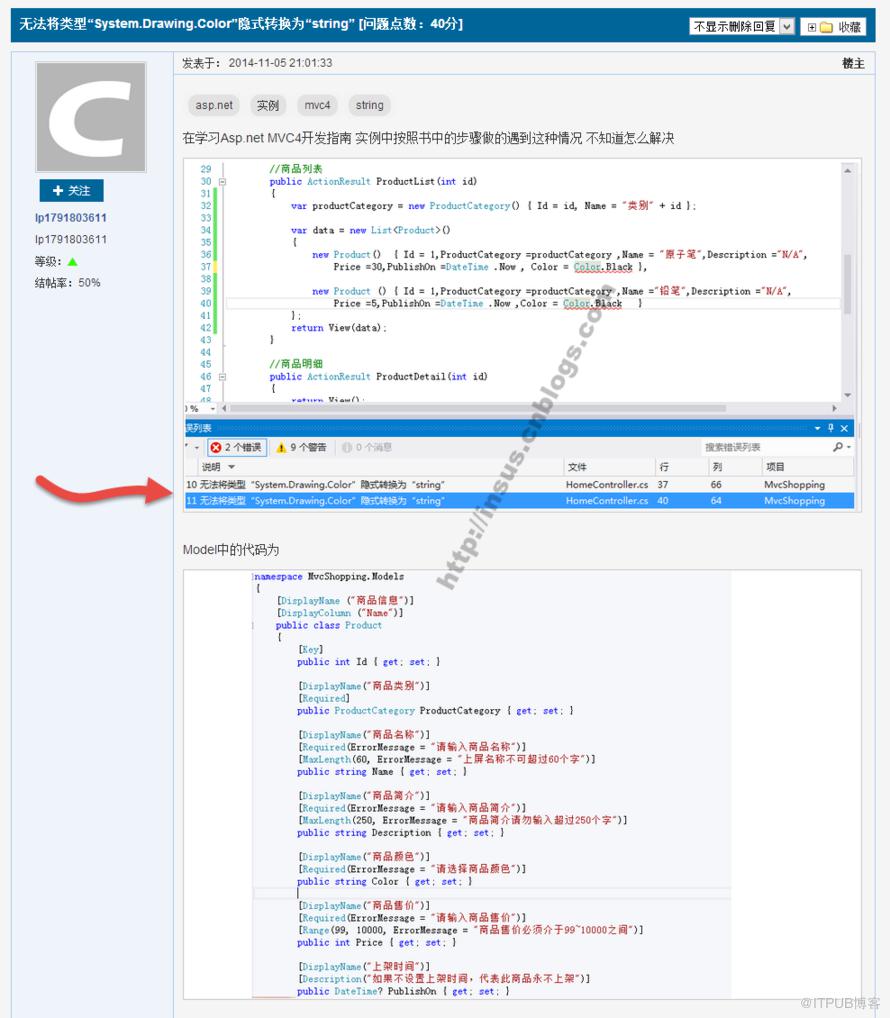The height and width of the screenshot is (1018, 890).
Task: Toggle the 0 个消息 messages filter
Action: (x=367, y=447)
